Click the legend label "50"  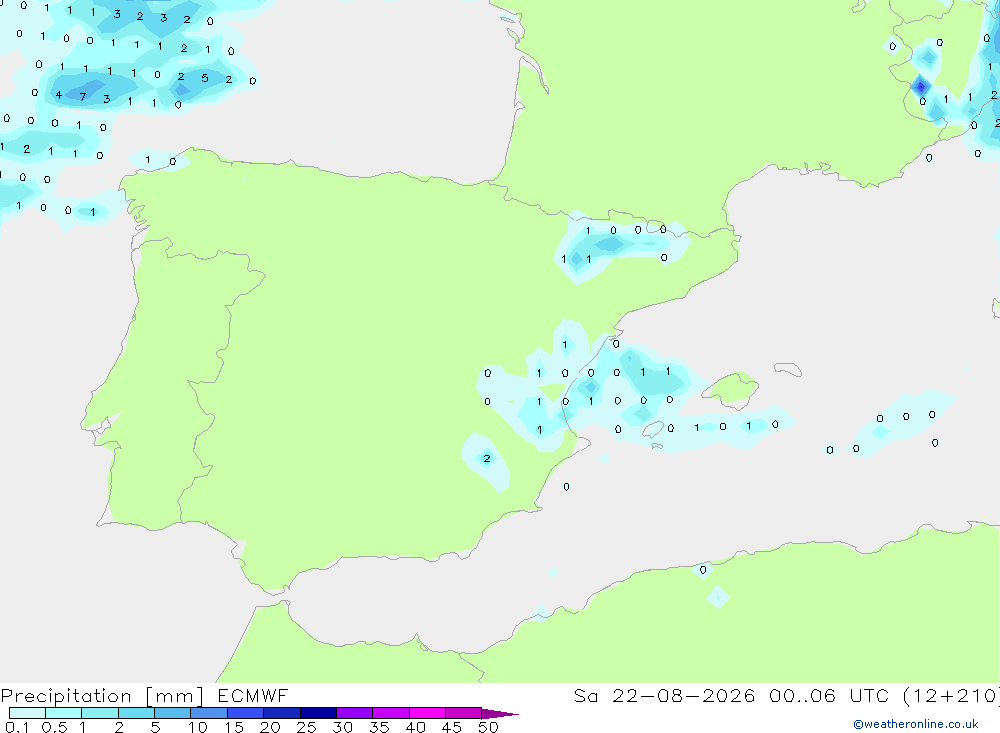(x=489, y=727)
